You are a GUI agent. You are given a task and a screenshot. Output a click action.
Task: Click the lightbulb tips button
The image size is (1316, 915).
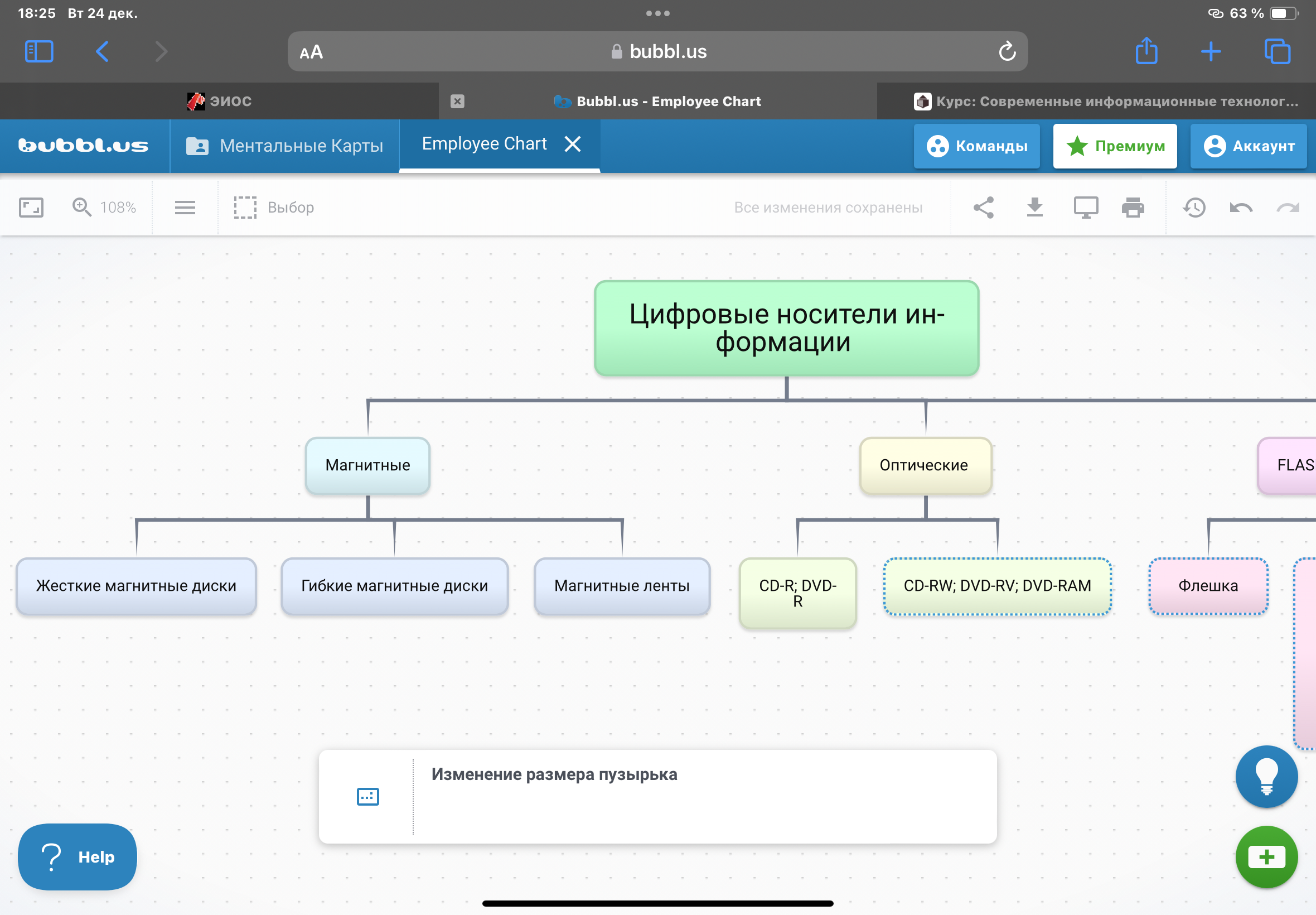1266,777
